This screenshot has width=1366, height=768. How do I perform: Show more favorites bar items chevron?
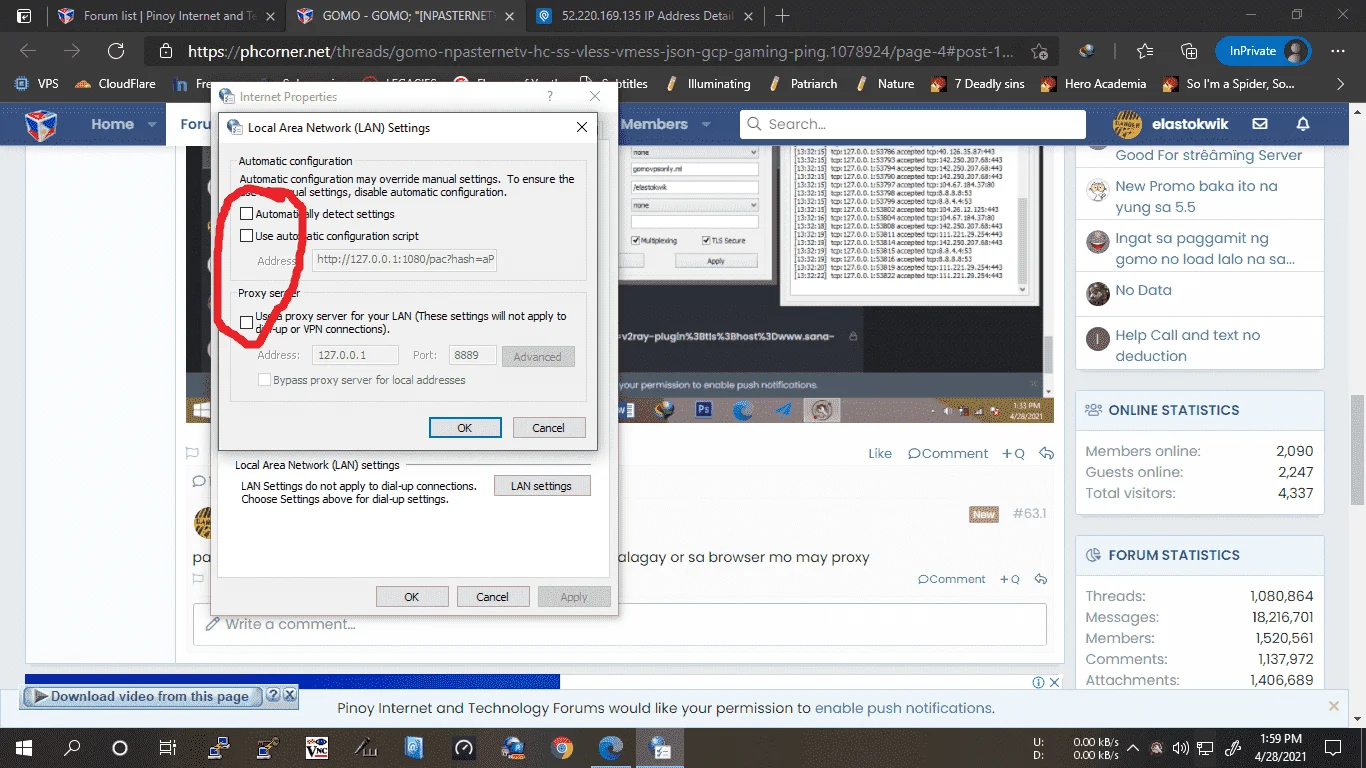point(1341,84)
